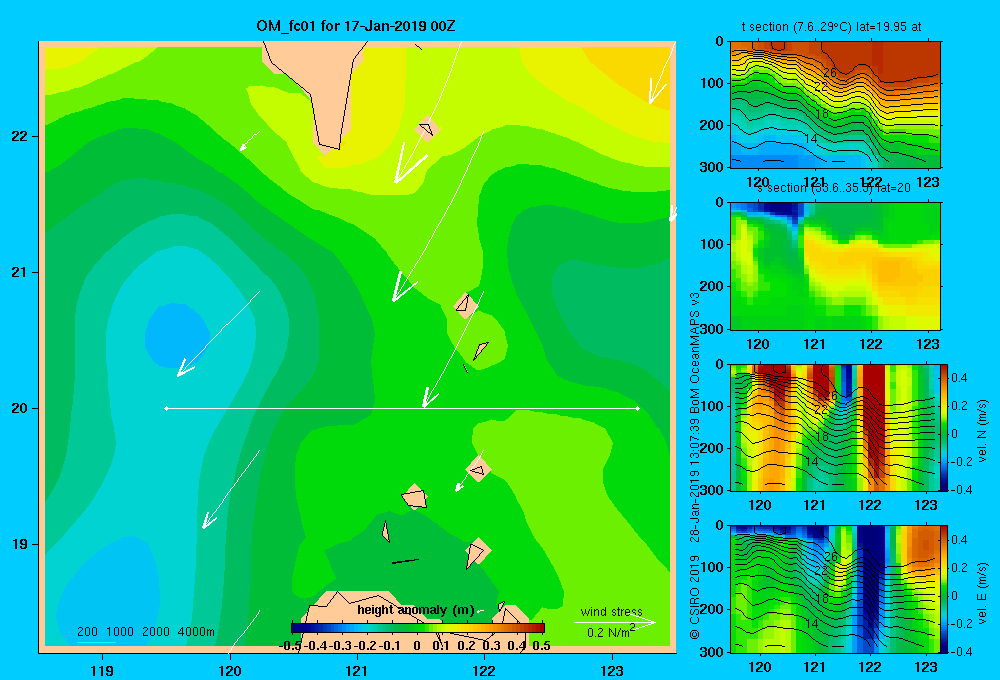The height and width of the screenshot is (680, 1000).
Task: Click the CSIRO BoM OceanMAPS copyright text
Action: pyautogui.click(x=695, y=466)
